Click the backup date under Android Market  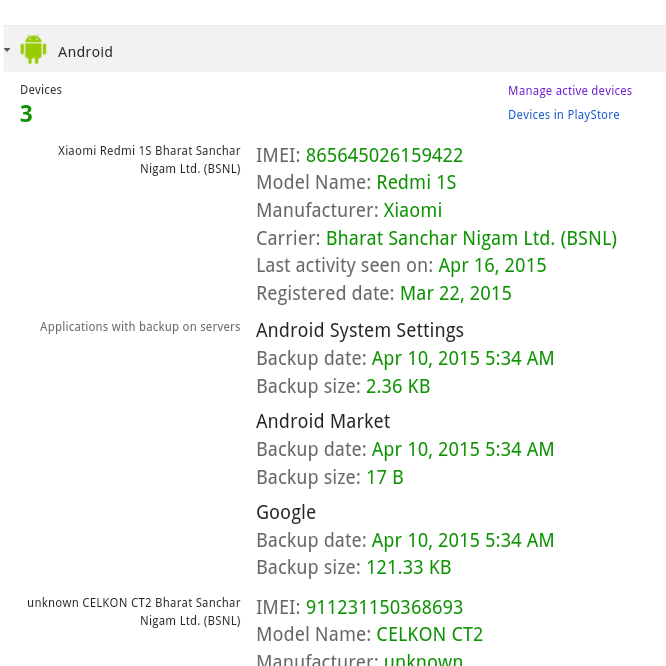[463, 449]
